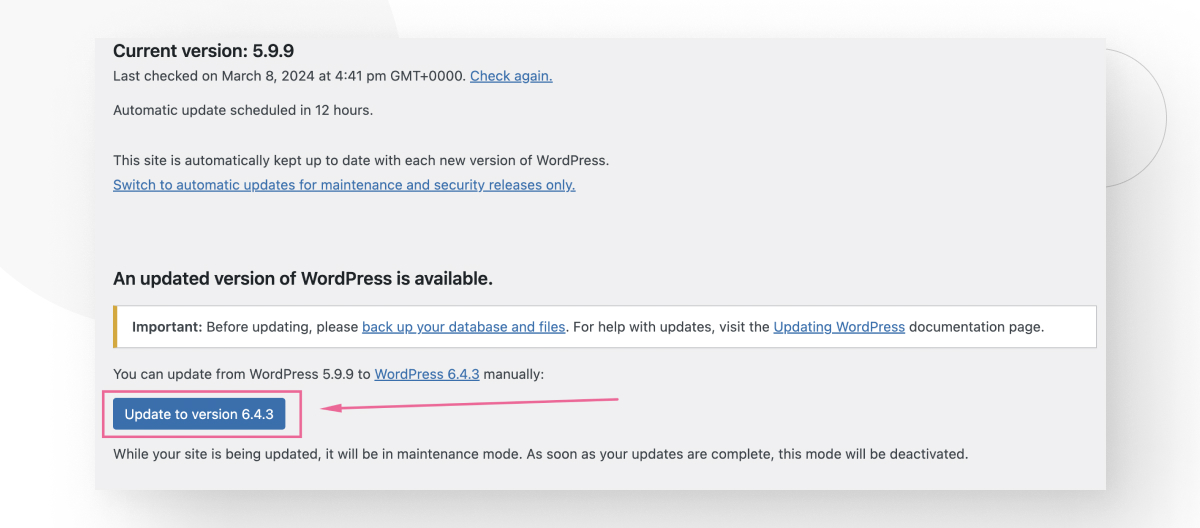Viewport: 1200px width, 528px height.
Task: Click the bold Important: label in notice
Action: (167, 327)
